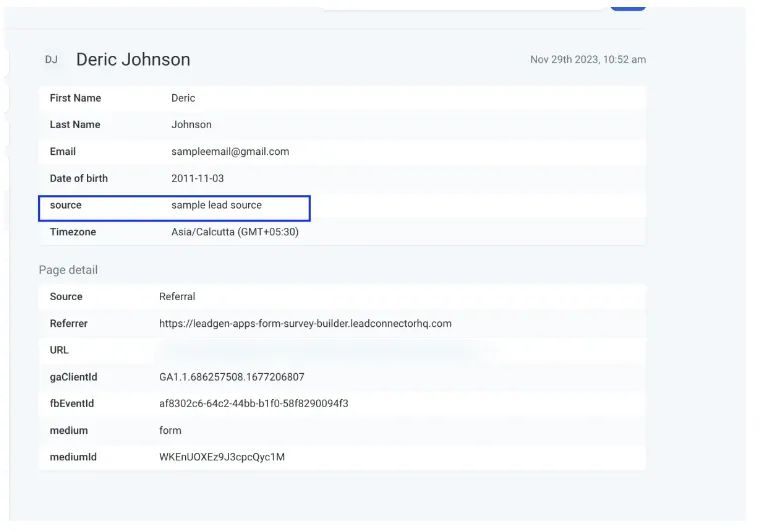Click the mediumId label
The width and height of the screenshot is (760, 531).
[x=73, y=457]
